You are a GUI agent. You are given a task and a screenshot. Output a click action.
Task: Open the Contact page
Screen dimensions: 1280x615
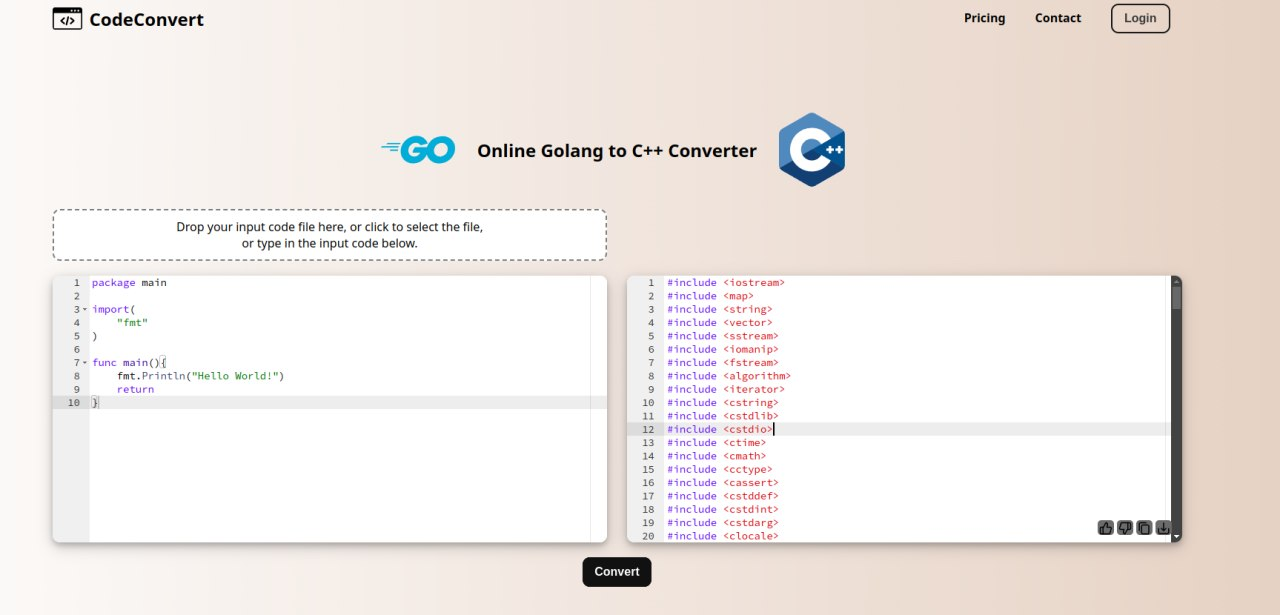coord(1057,18)
